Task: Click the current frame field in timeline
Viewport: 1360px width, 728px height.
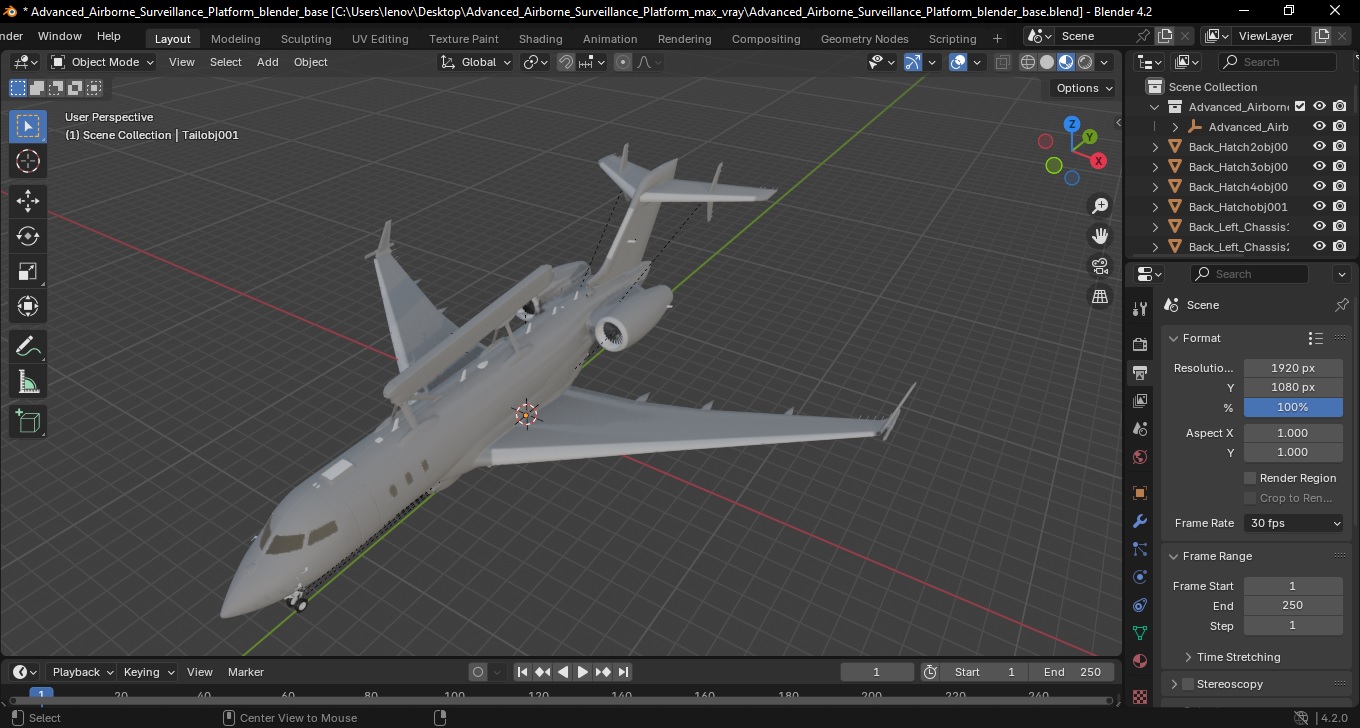Action: coord(877,672)
